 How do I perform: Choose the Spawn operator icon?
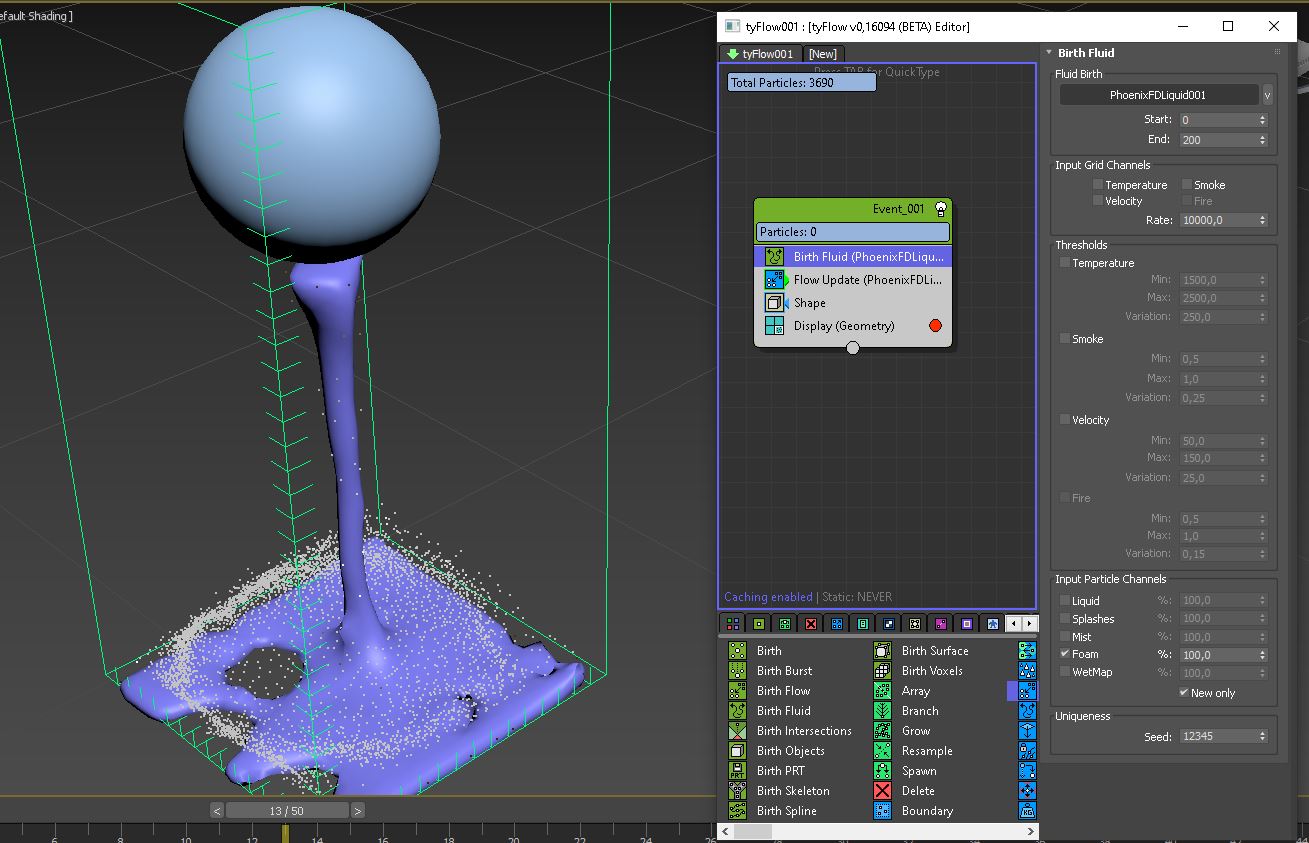pos(883,771)
